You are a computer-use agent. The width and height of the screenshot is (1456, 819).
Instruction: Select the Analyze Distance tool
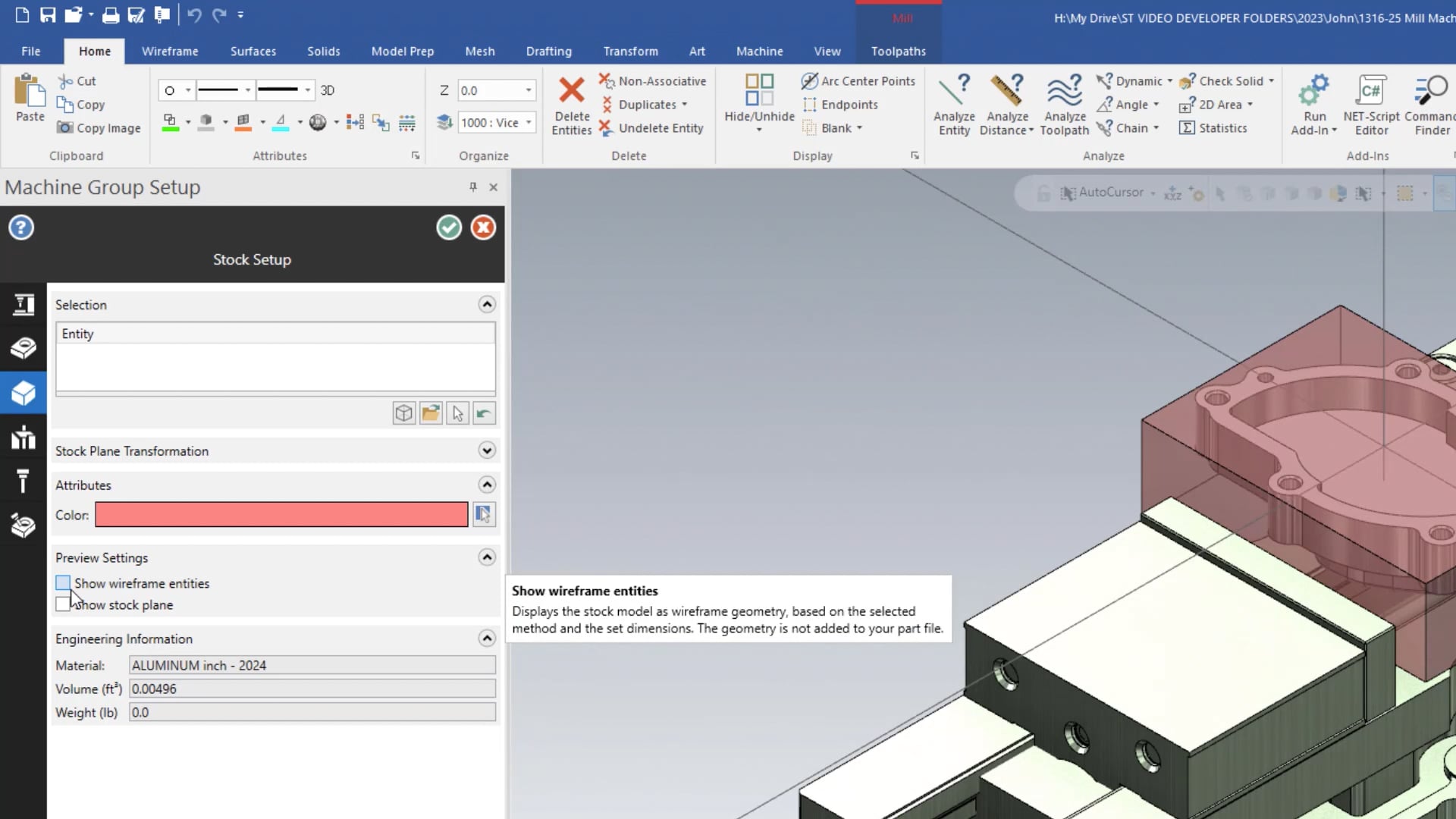pyautogui.click(x=1008, y=103)
